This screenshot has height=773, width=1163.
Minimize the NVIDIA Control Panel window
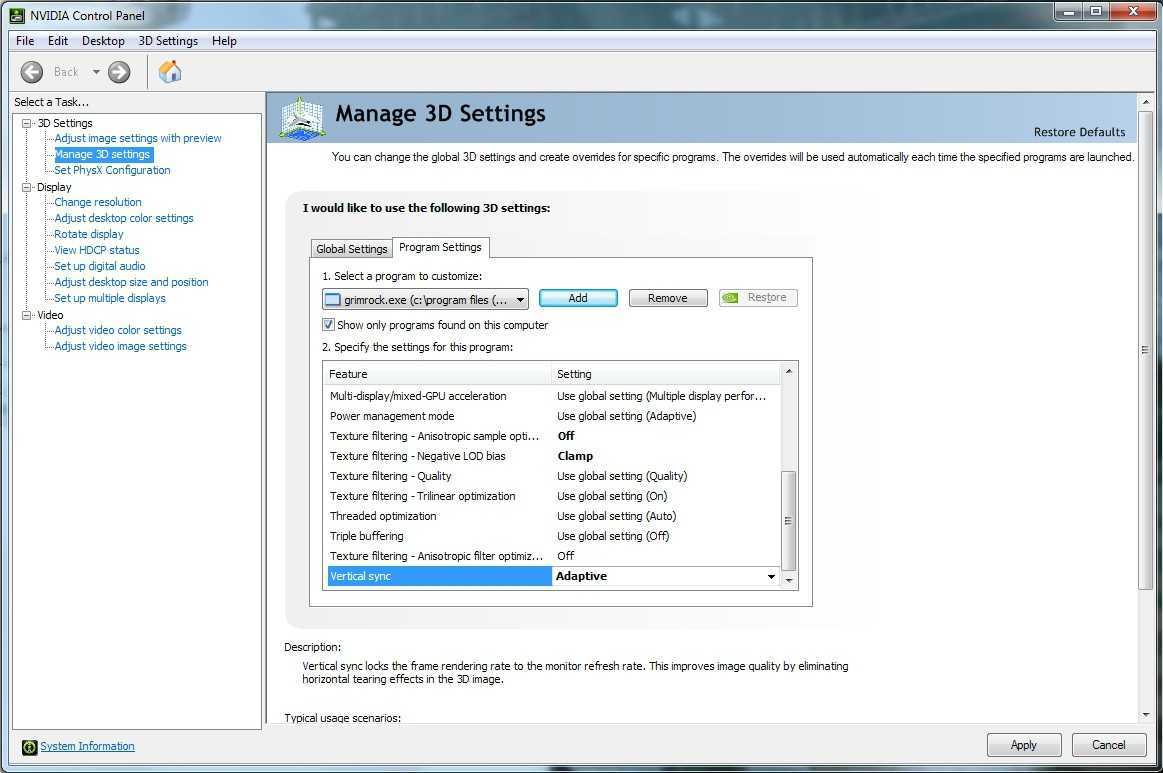(x=1069, y=12)
